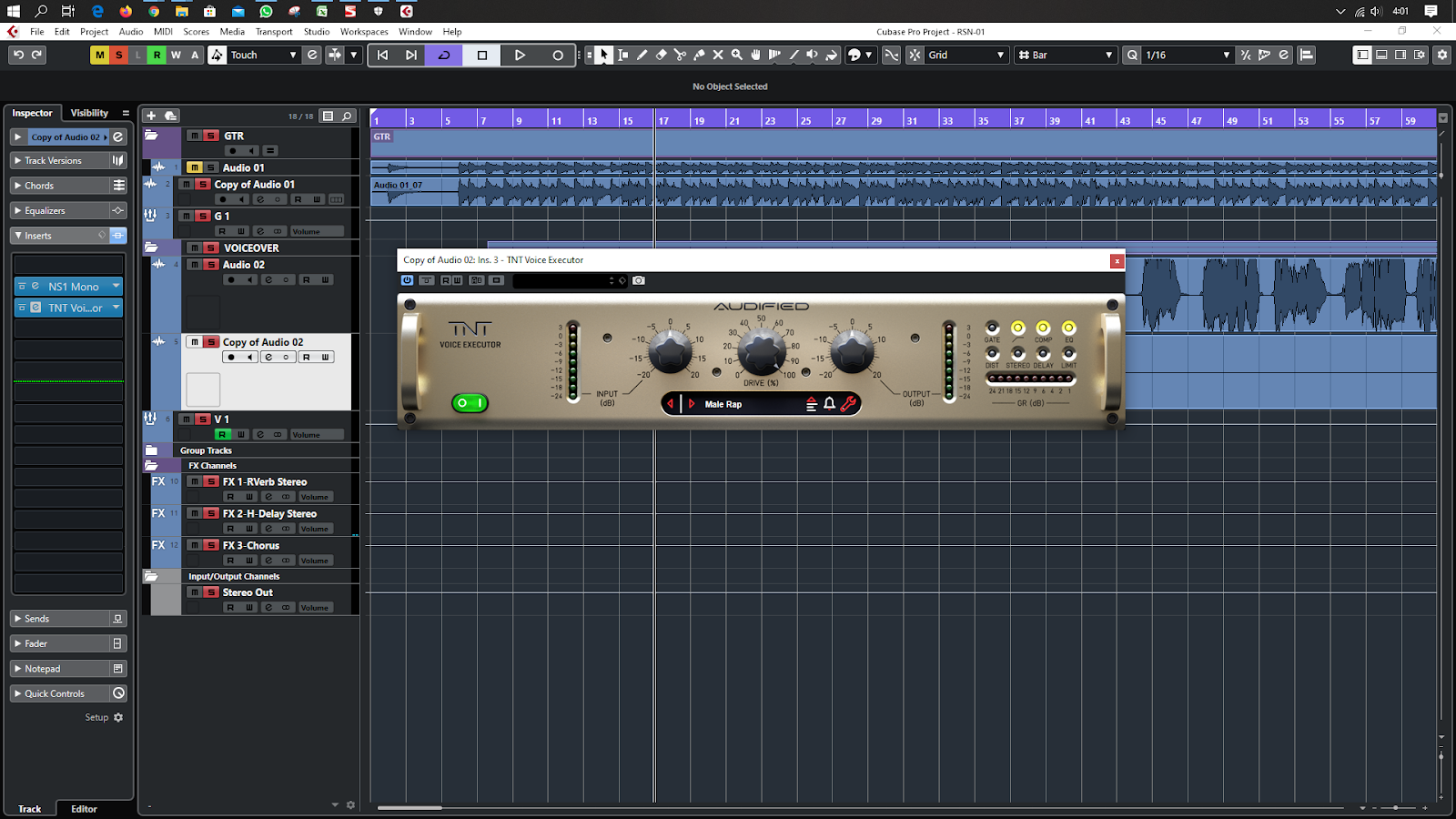
Task: Toggle the GATE module button
Action: click(x=992, y=328)
